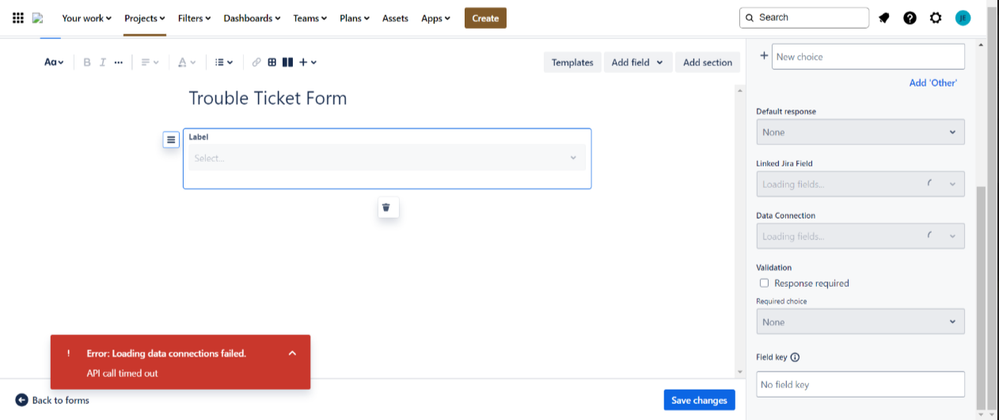Click the Templates button
Image resolution: width=999 pixels, height=420 pixels.
[572, 62]
